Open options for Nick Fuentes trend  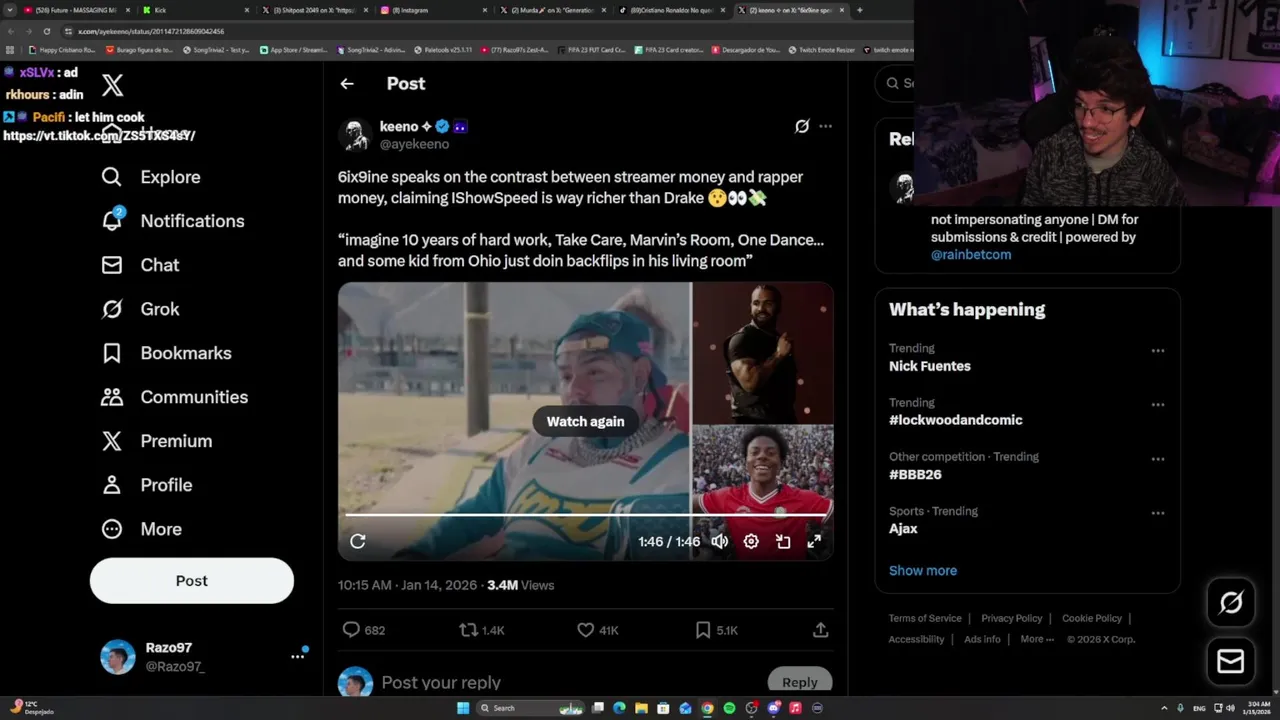pos(1157,351)
